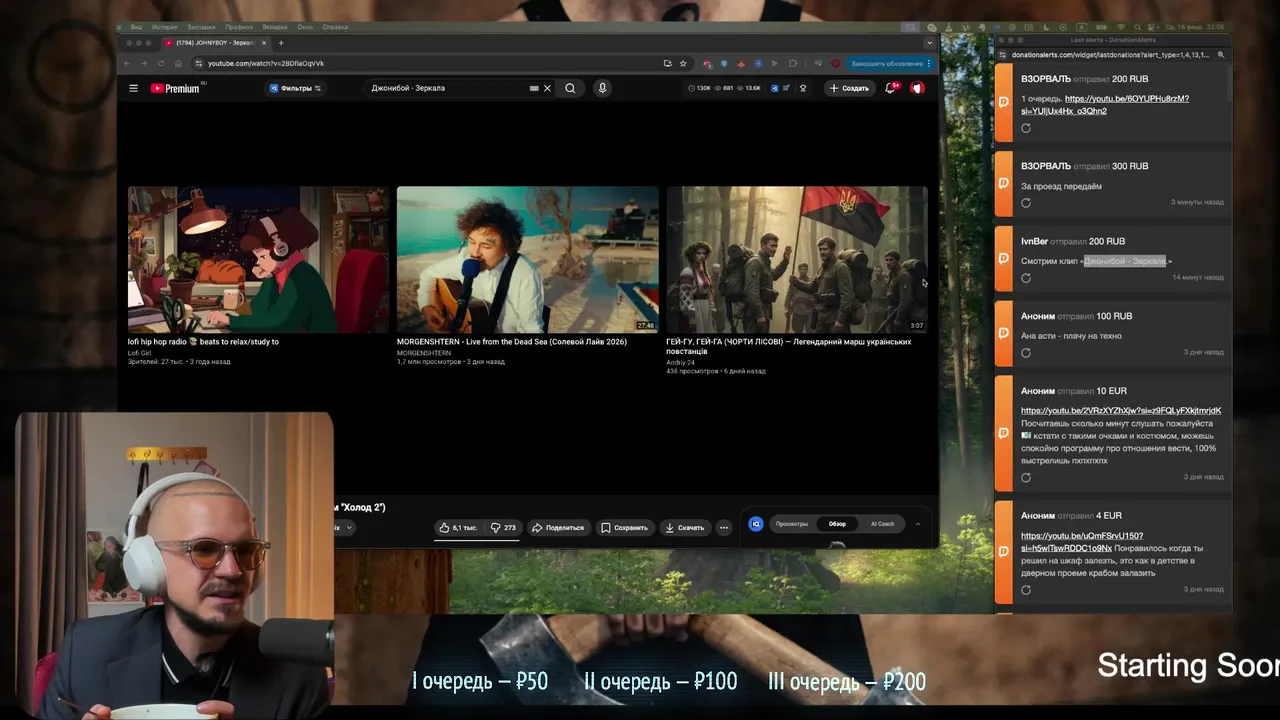Viewport: 1280px width, 720px height.
Task: Start voice search with the microphone icon
Action: tap(602, 88)
